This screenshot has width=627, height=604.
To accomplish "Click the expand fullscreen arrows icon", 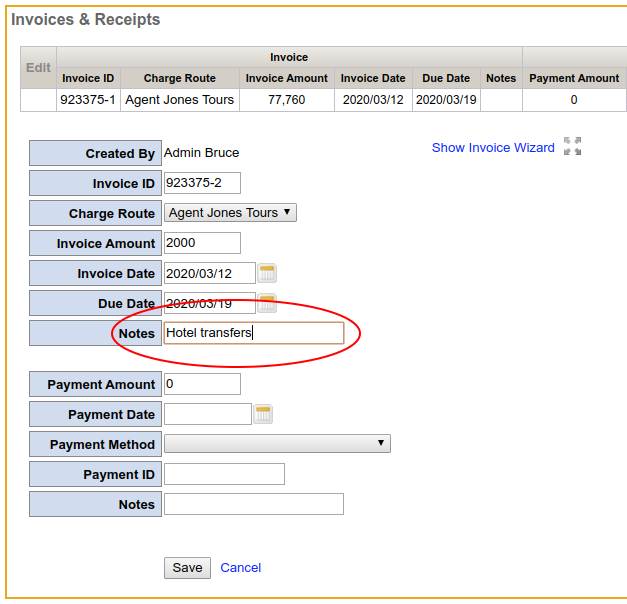I will (573, 147).
